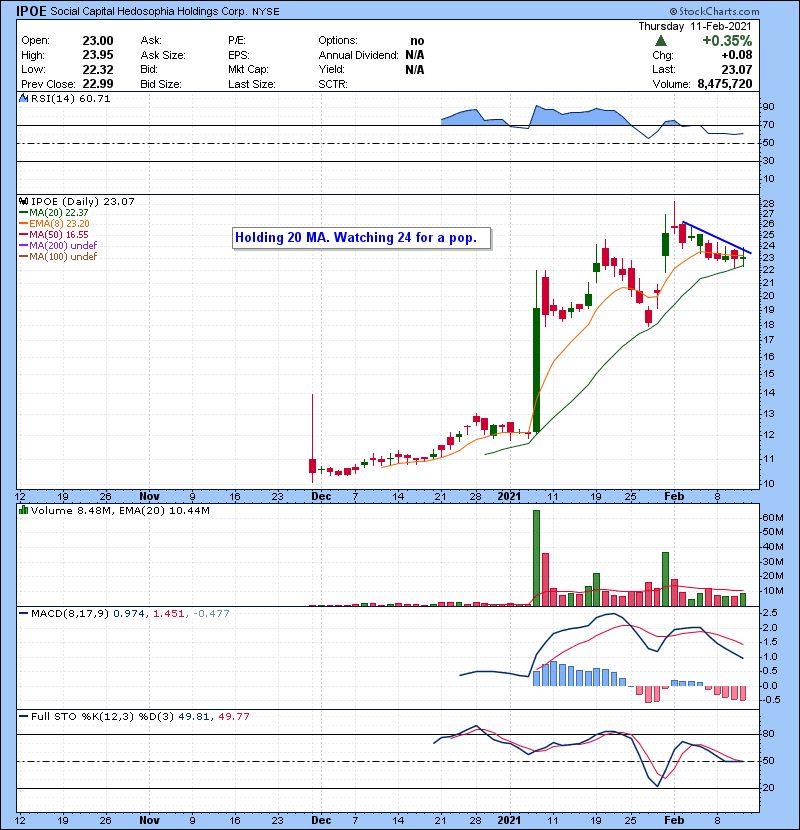Click the Volume 8.48M, EMA(20) 10.44M label
This screenshot has height=830, width=800.
(120, 510)
